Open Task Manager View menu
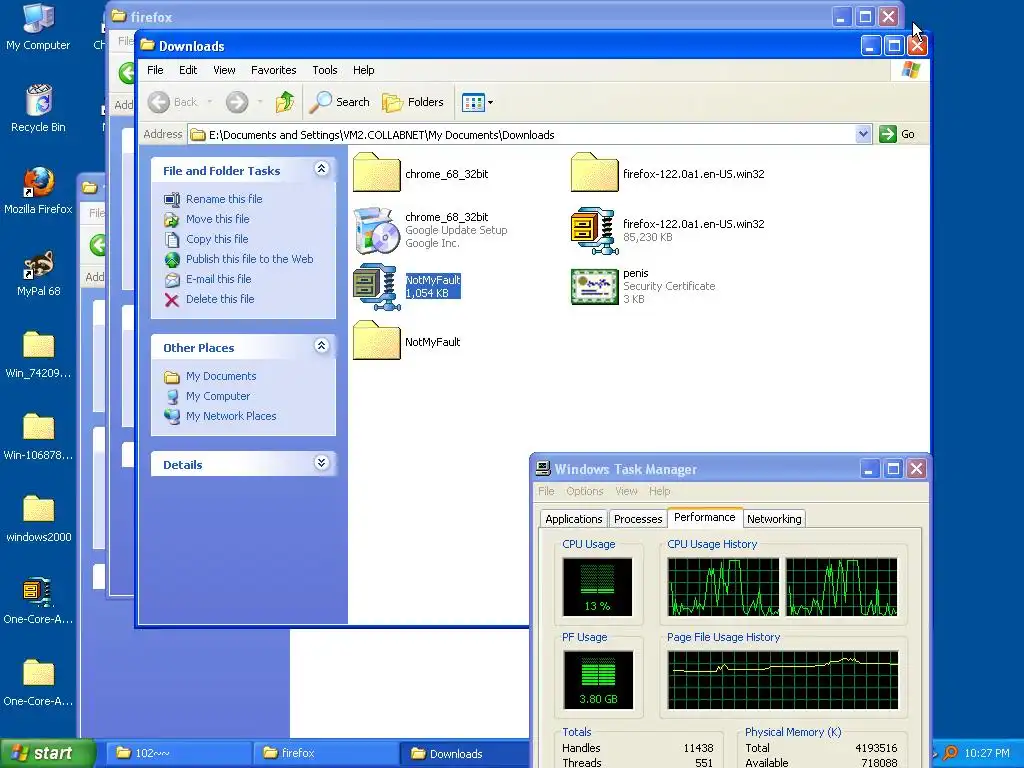Image resolution: width=1024 pixels, height=768 pixels. click(626, 491)
